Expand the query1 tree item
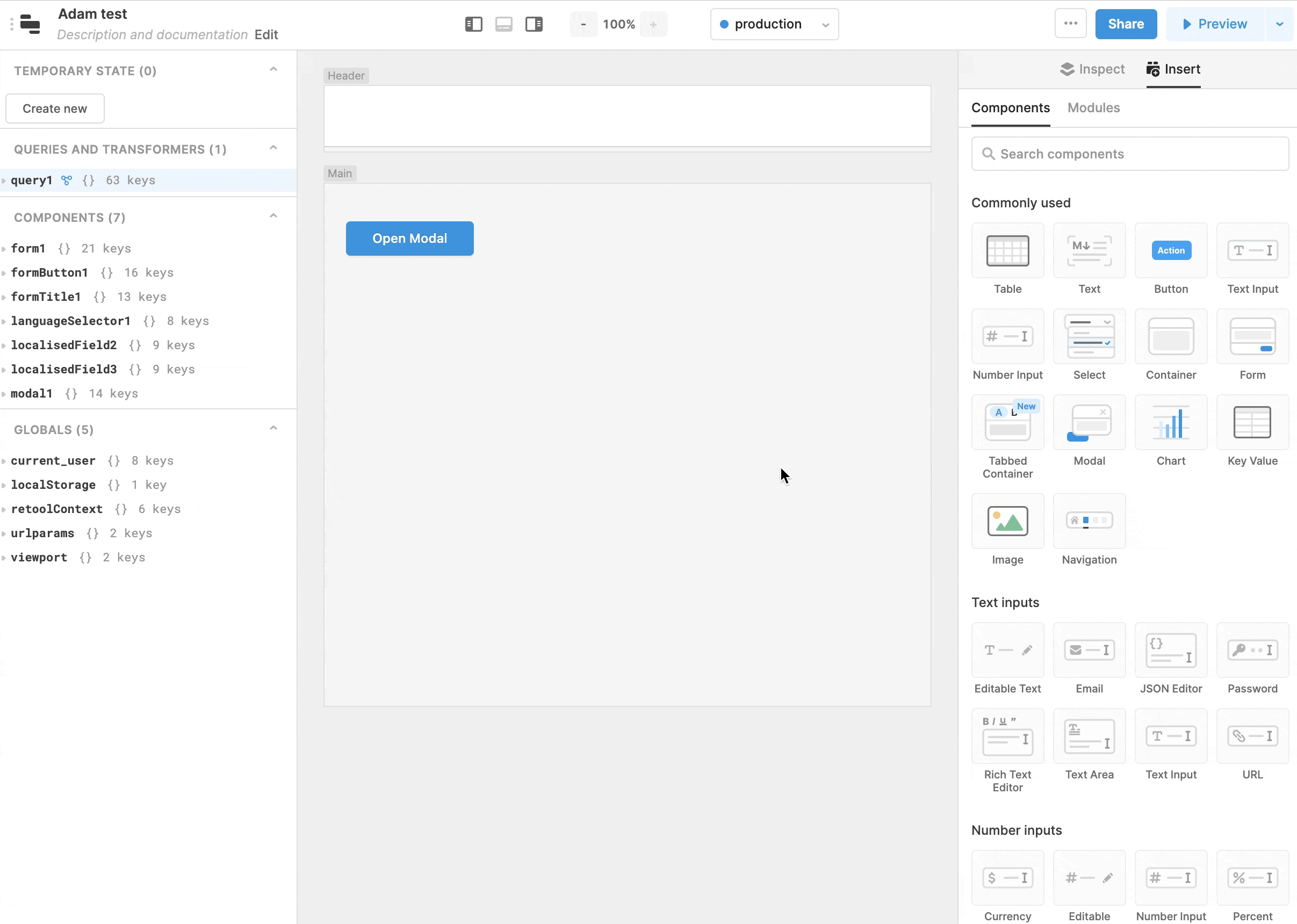Image resolution: width=1297 pixels, height=924 pixels. 6,180
